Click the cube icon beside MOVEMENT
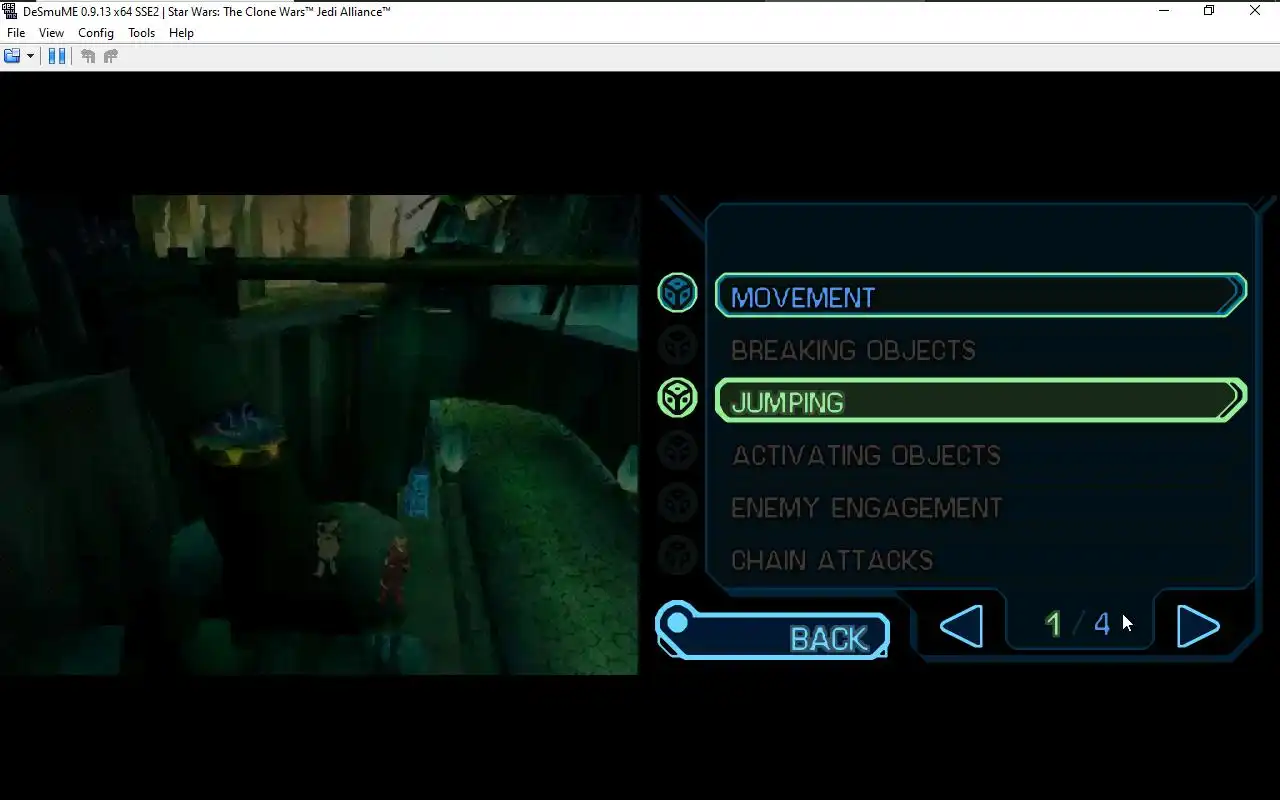 (x=677, y=293)
